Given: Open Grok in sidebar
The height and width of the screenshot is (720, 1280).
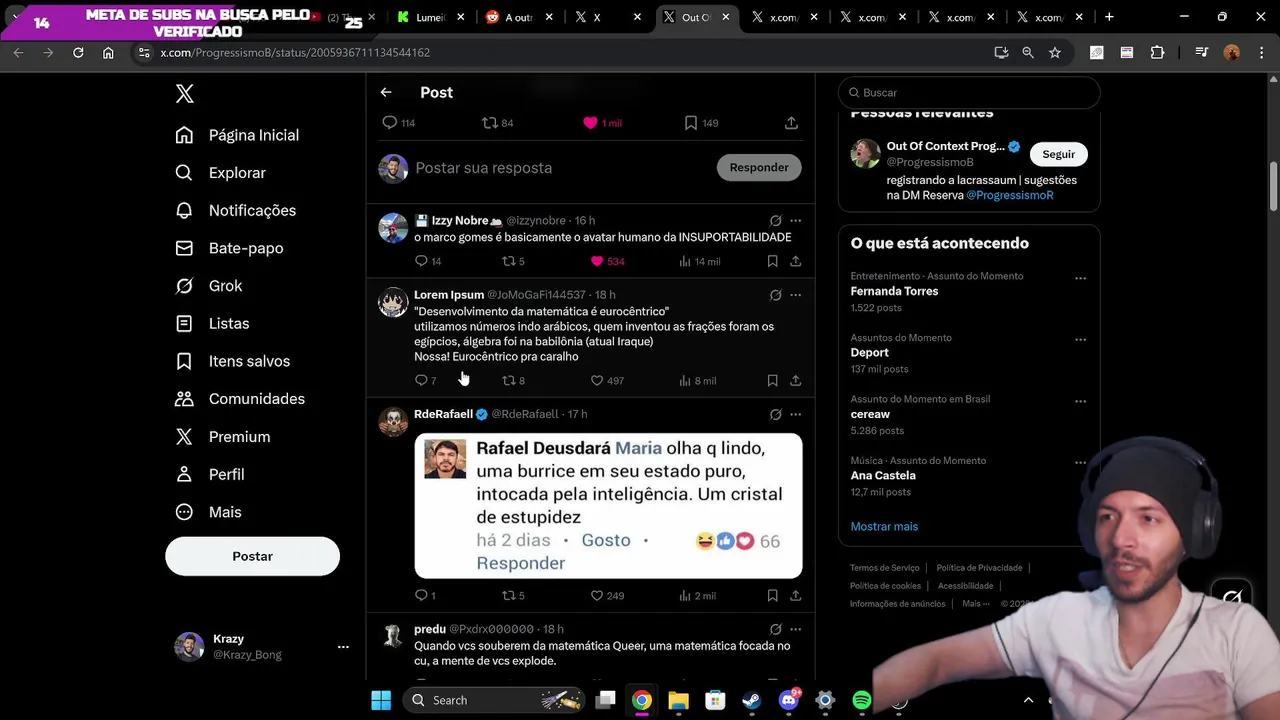Looking at the screenshot, I should (x=208, y=286).
